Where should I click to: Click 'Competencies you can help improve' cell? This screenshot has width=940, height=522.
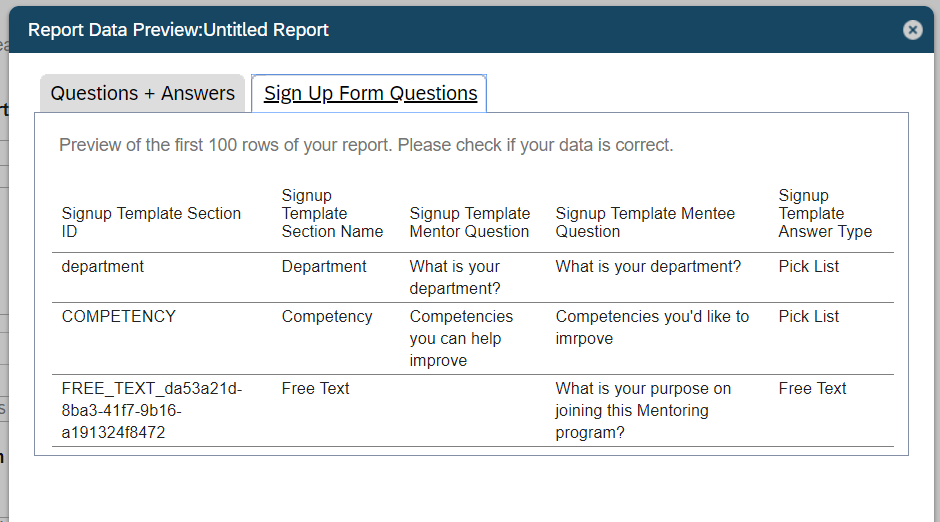point(461,339)
